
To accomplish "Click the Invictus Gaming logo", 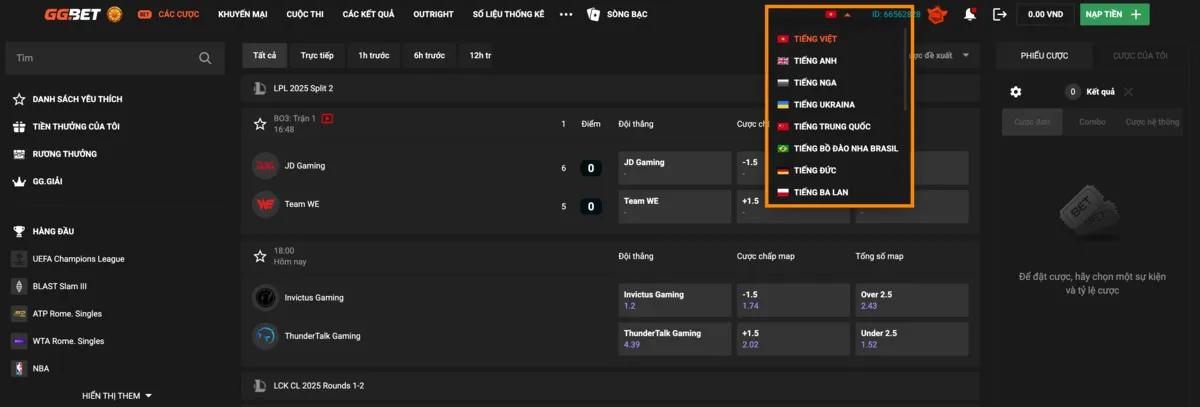I will [265, 297].
